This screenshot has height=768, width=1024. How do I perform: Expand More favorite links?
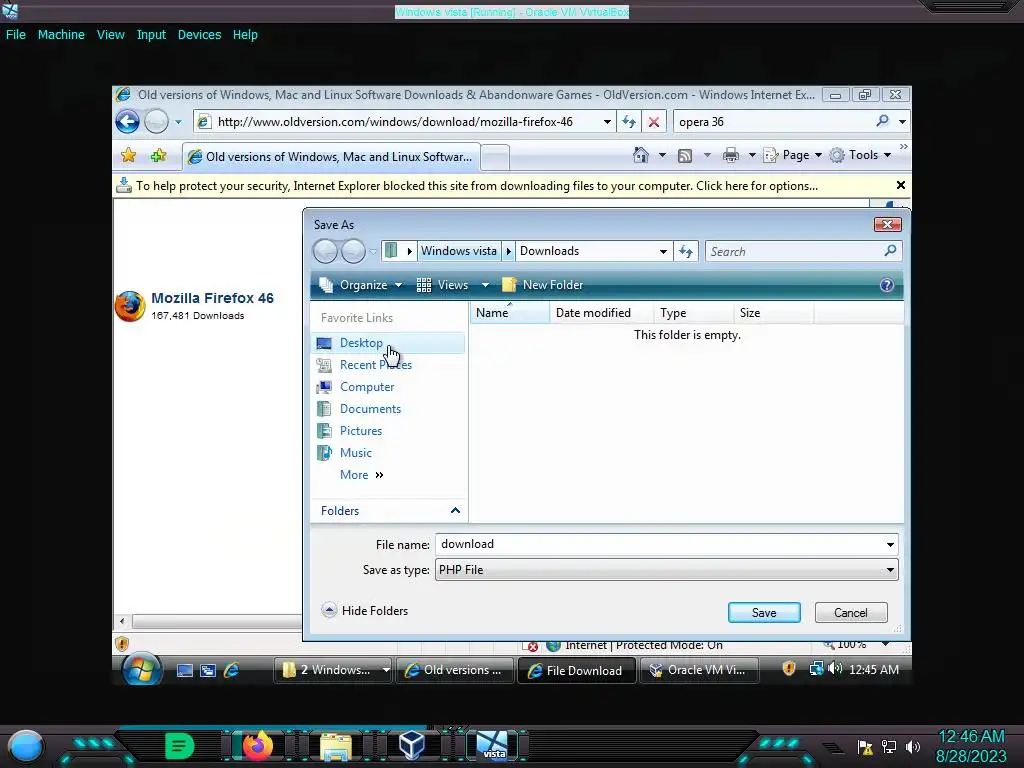pos(362,475)
